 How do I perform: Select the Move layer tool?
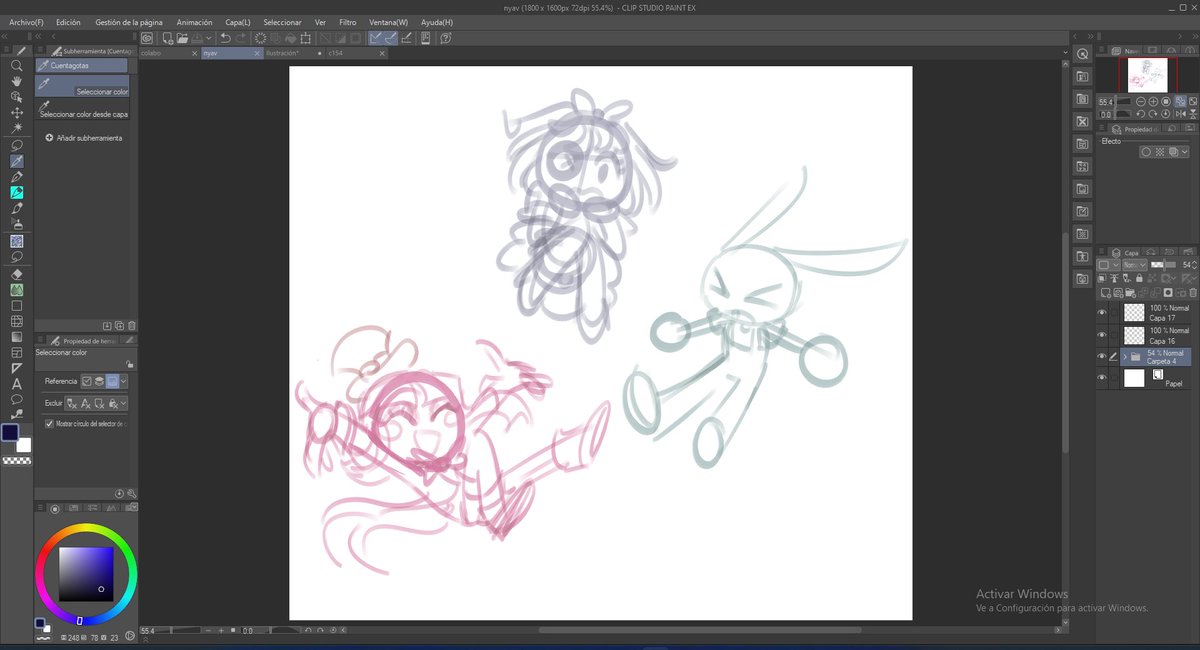[x=17, y=113]
